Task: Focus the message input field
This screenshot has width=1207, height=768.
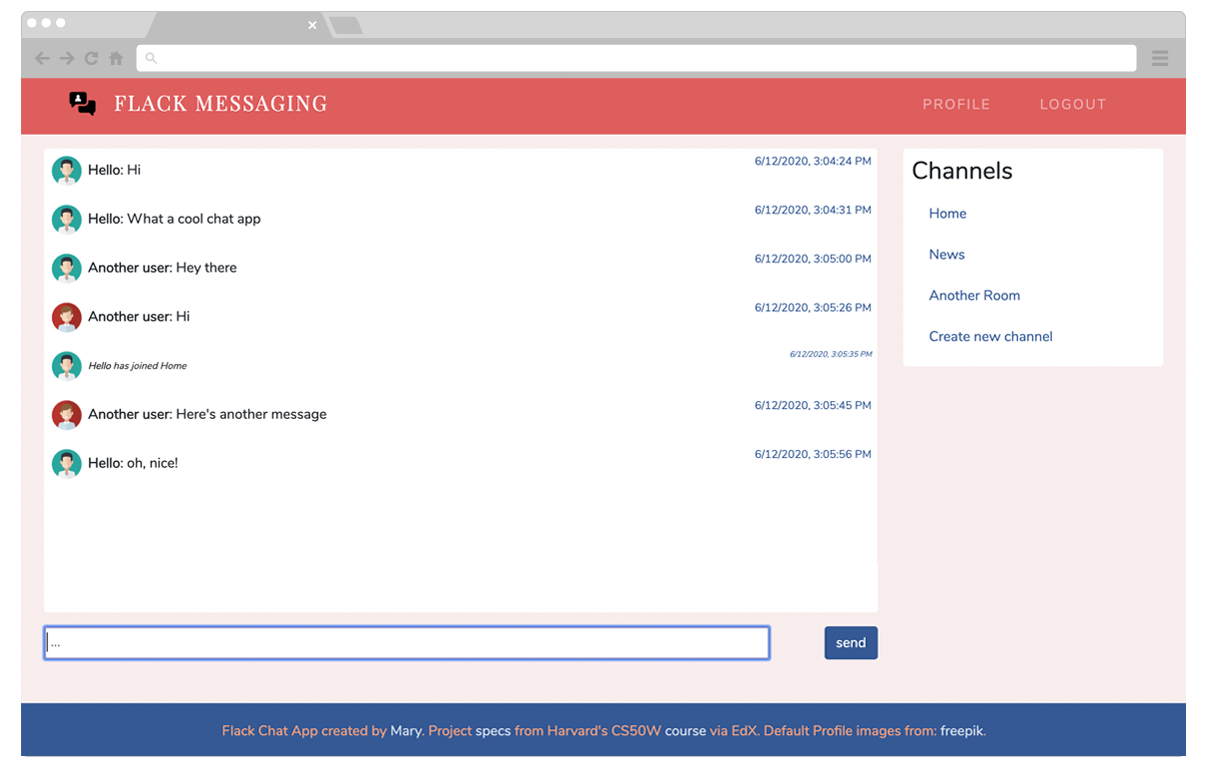Action: (x=406, y=643)
